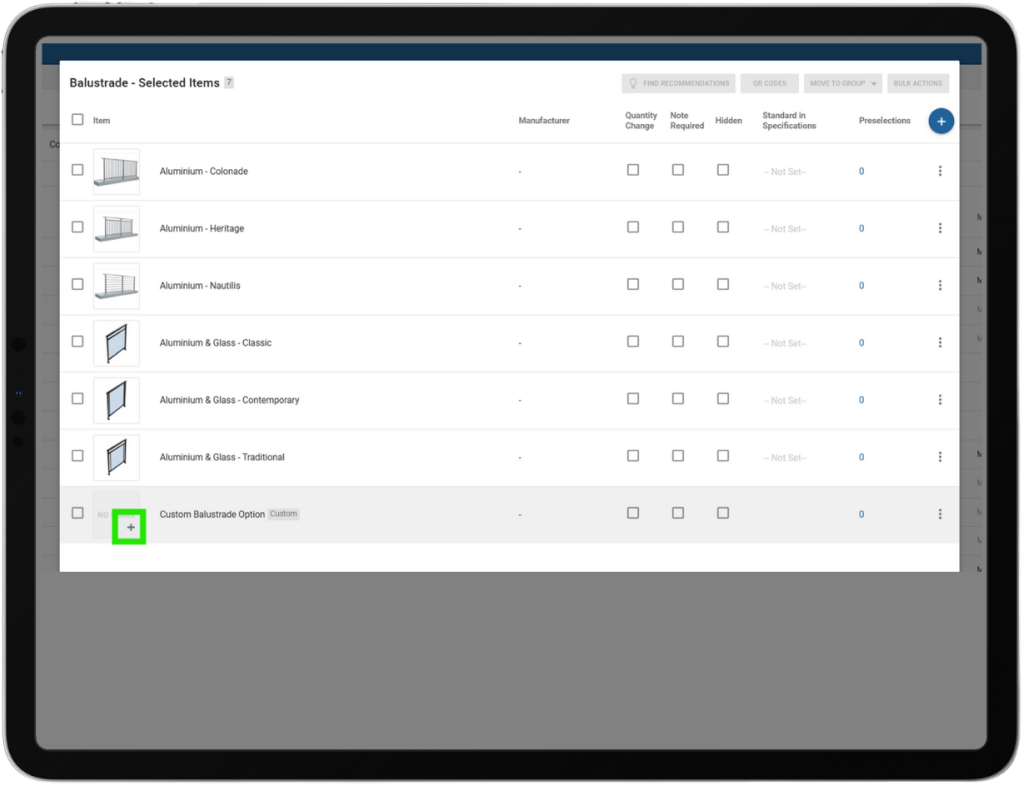Open three-dot menu for Custom Balustrade Option
This screenshot has width=1024, height=786.
pos(940,514)
